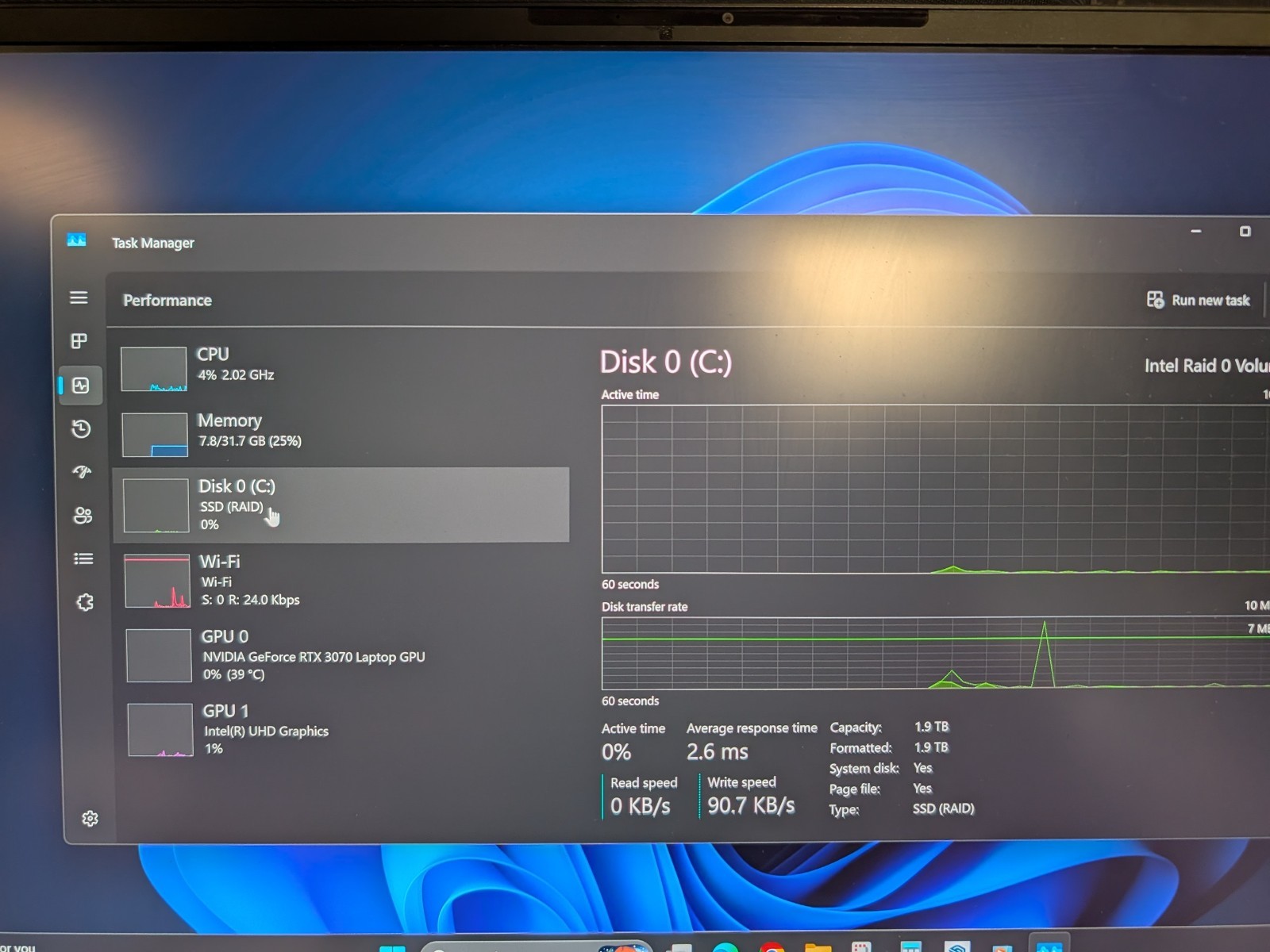Select the Memory performance entry
The height and width of the screenshot is (952, 1270).
pyautogui.click(x=341, y=434)
